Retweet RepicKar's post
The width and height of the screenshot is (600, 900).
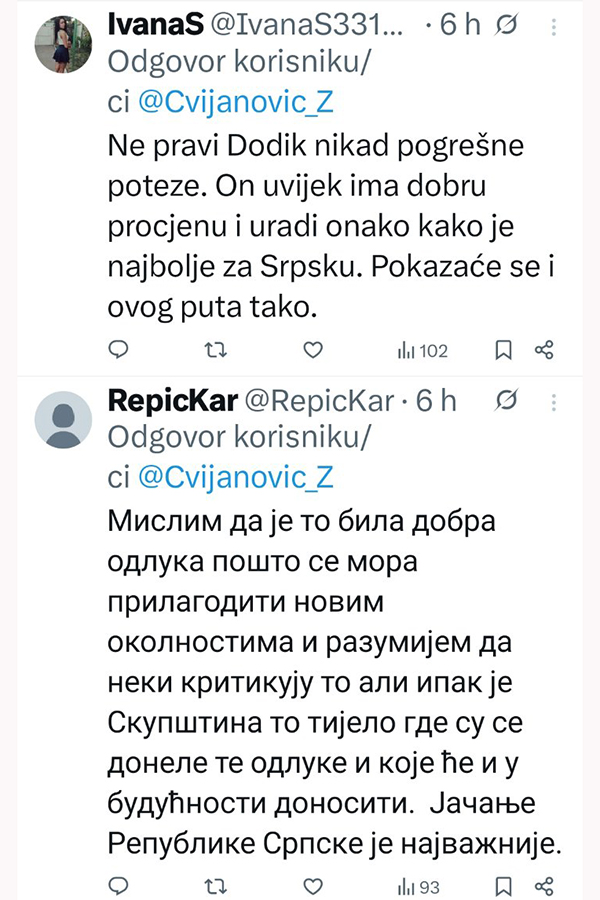pos(214,886)
